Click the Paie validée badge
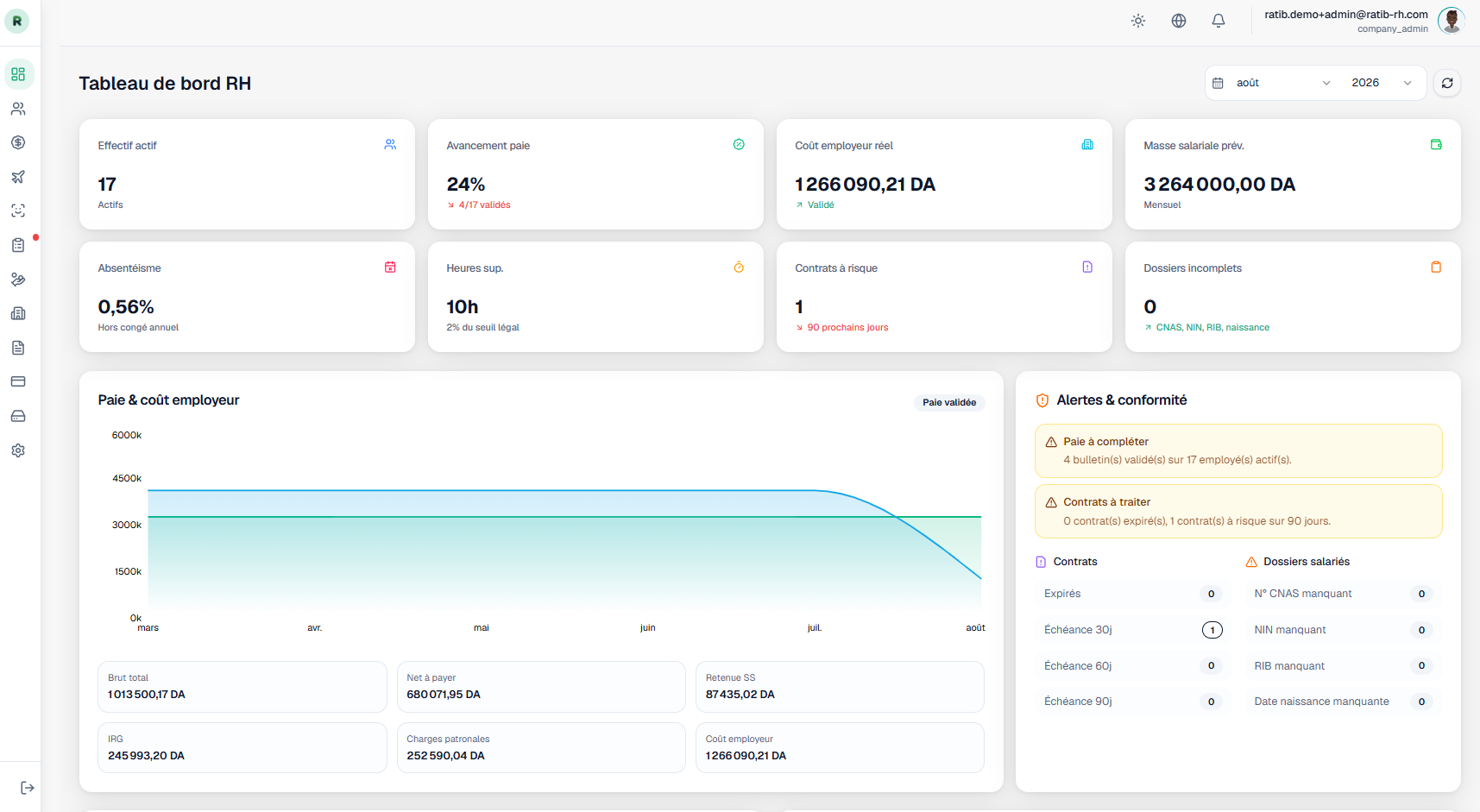 (949, 402)
